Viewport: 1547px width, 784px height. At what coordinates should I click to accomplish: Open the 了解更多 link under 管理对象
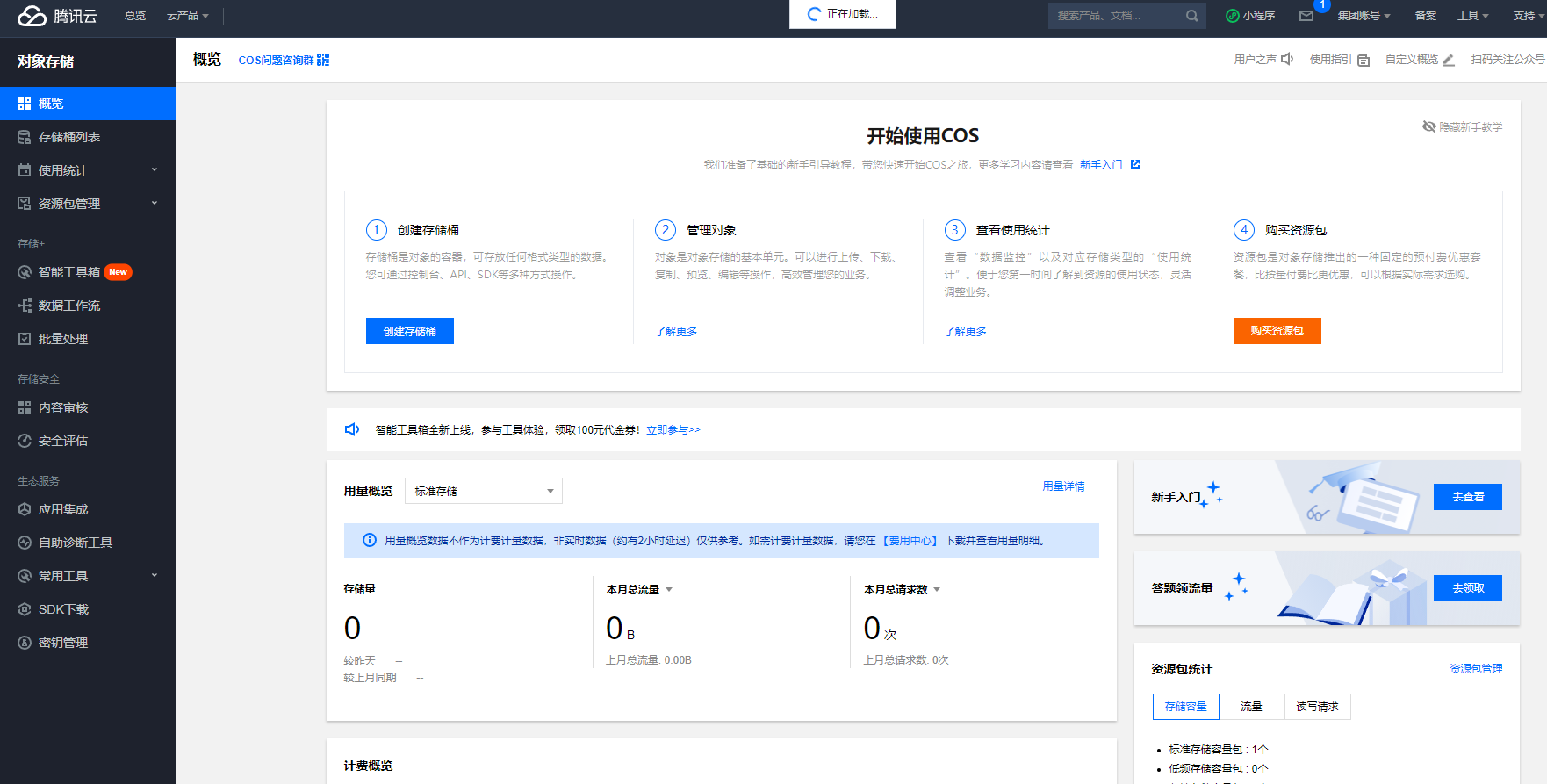coord(676,331)
